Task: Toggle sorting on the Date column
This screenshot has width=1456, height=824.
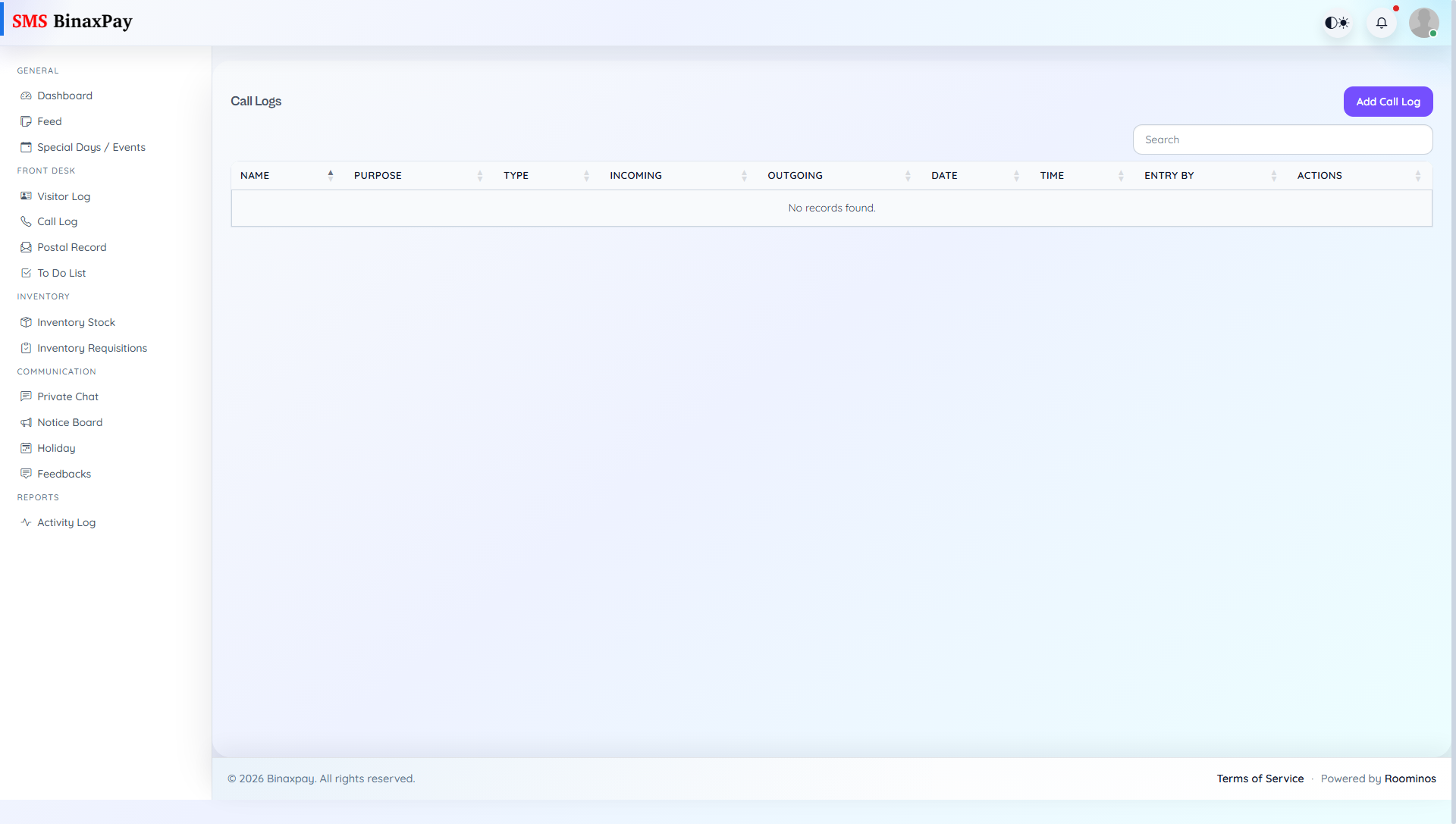Action: tap(1017, 175)
